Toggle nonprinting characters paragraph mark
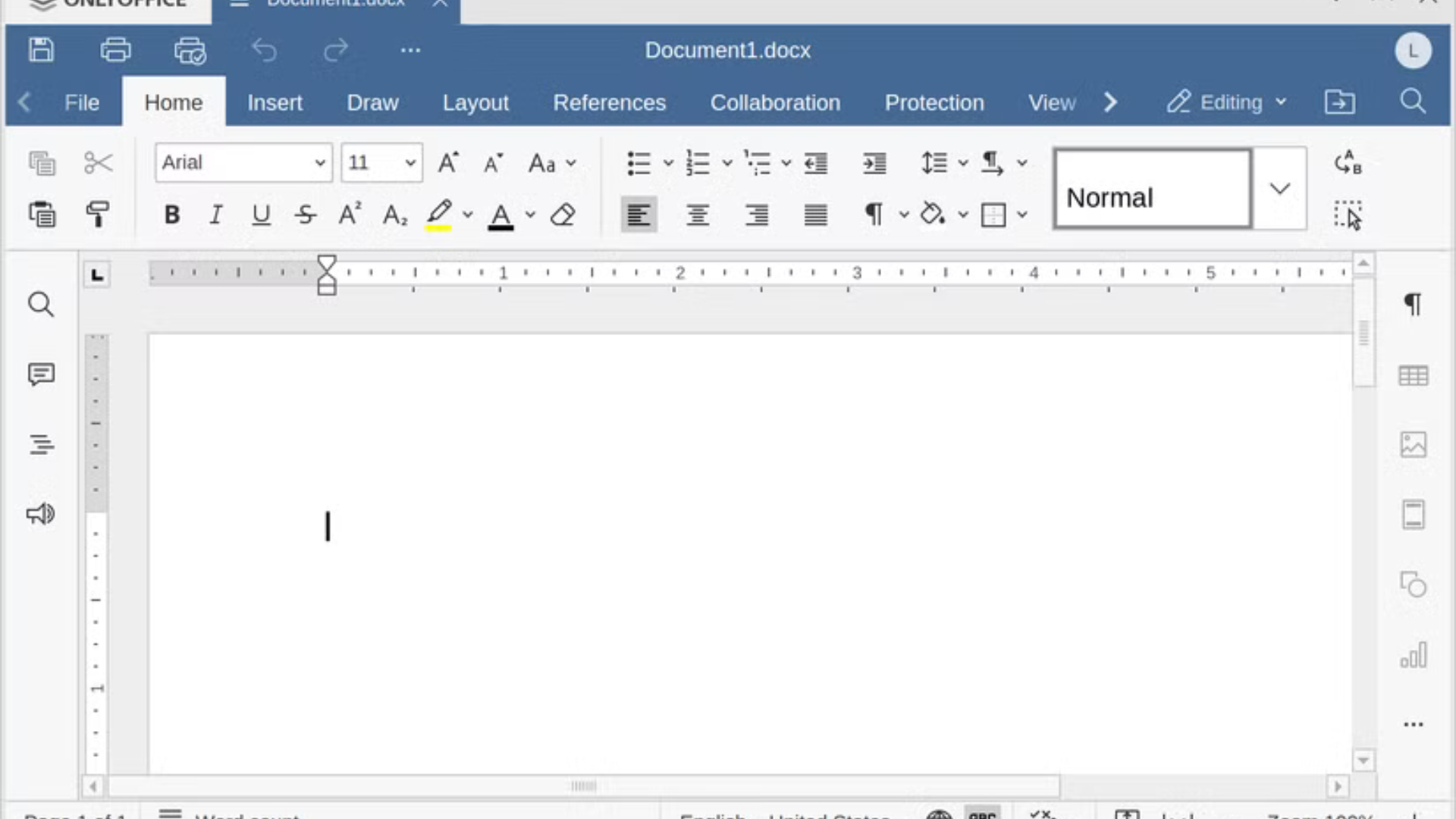The image size is (1456, 819). tap(874, 215)
